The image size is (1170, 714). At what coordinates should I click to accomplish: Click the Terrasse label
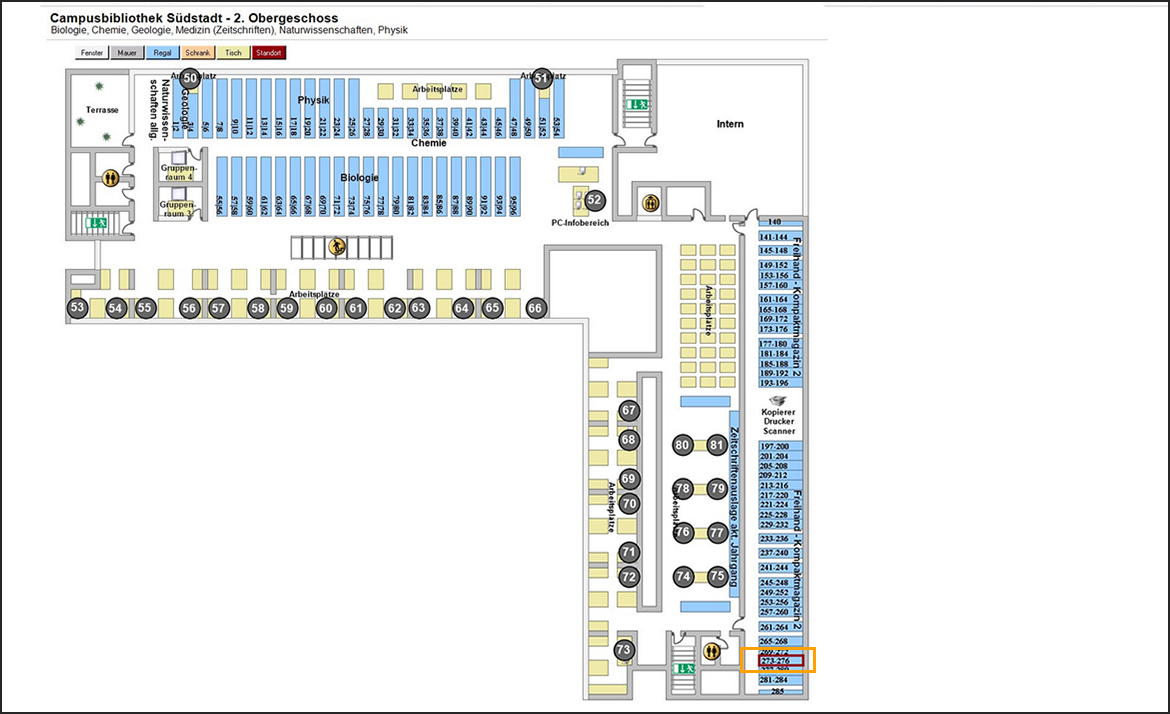coord(102,110)
